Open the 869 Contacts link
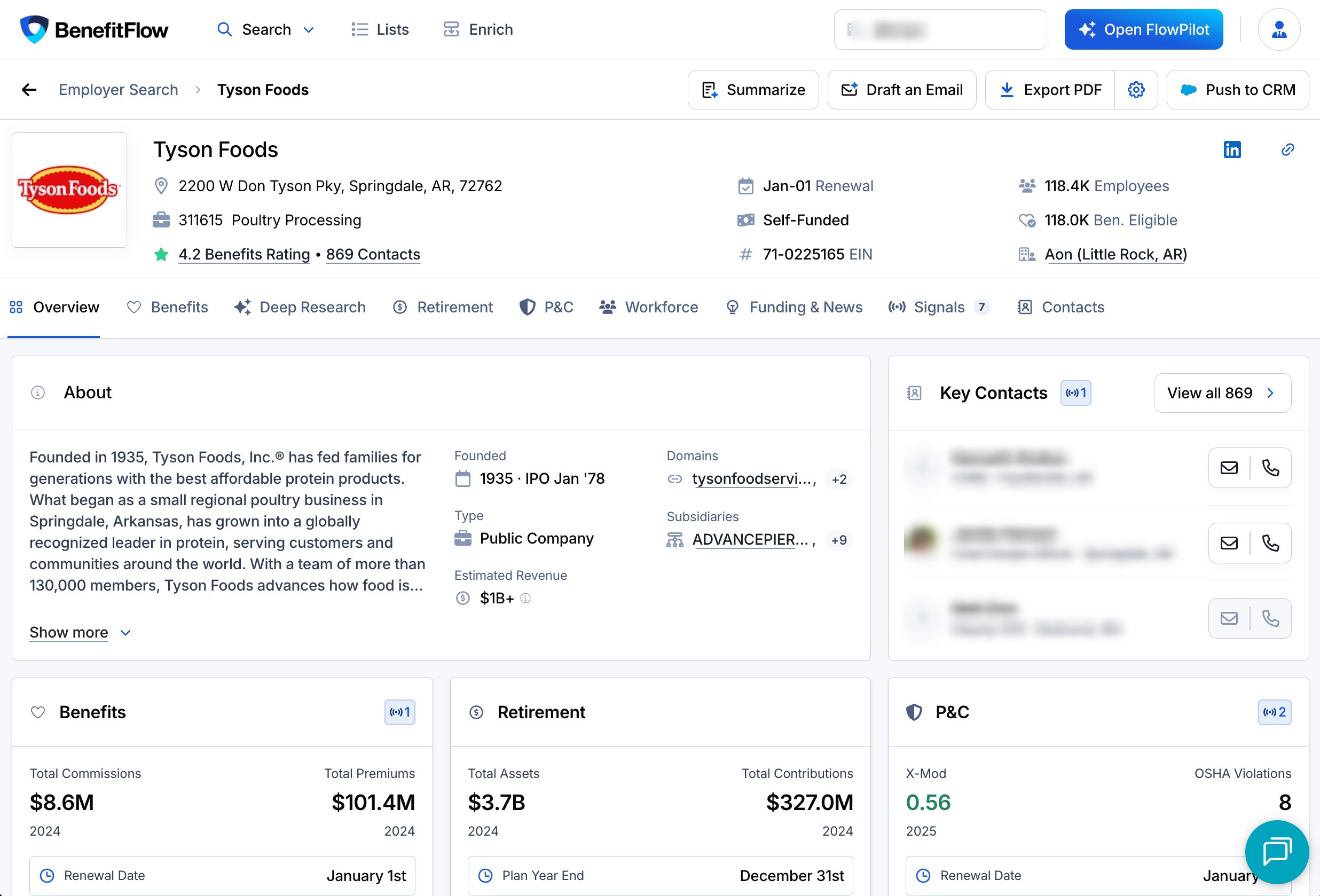 coord(373,254)
